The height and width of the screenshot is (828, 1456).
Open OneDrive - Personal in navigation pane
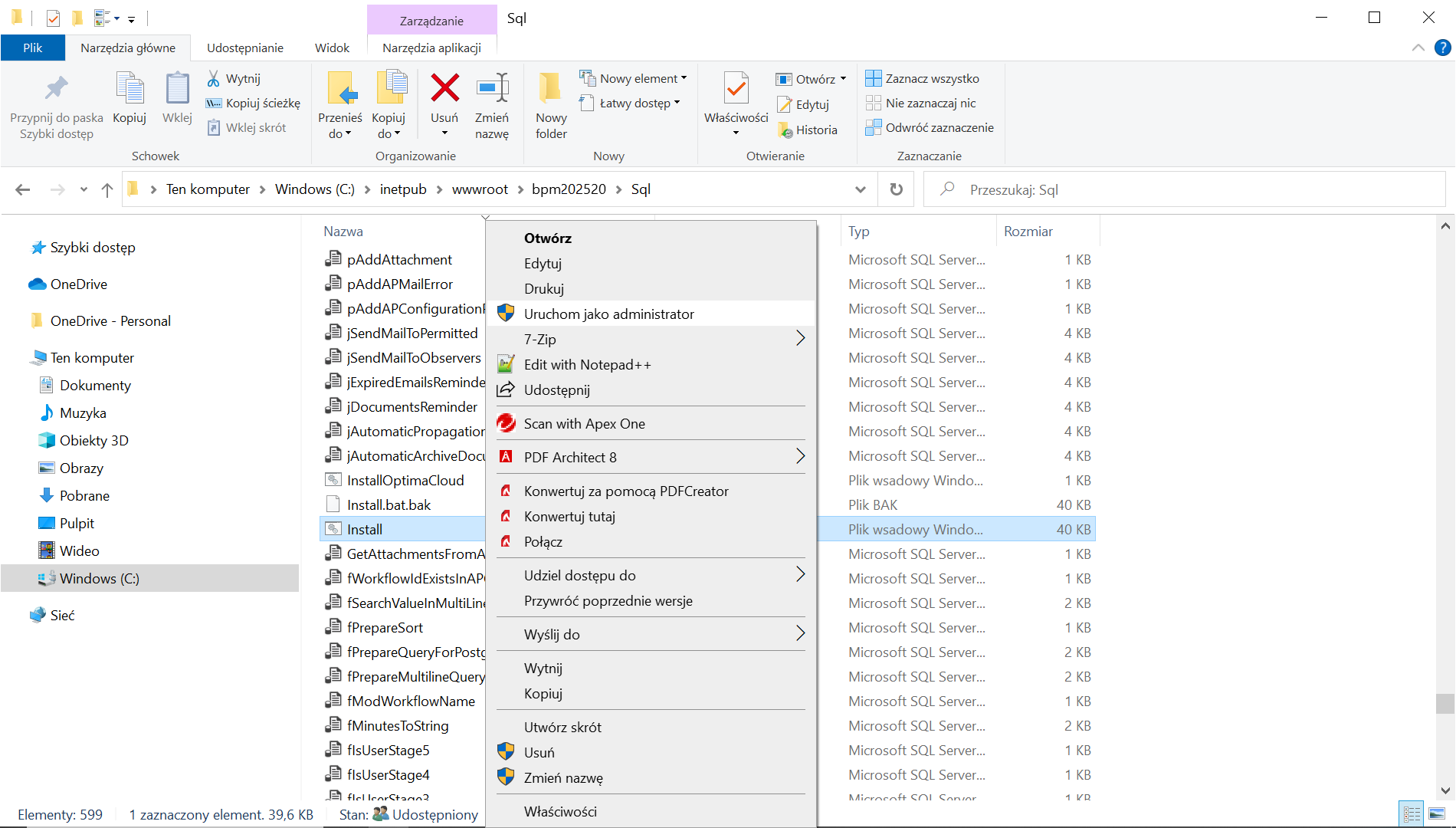click(110, 320)
